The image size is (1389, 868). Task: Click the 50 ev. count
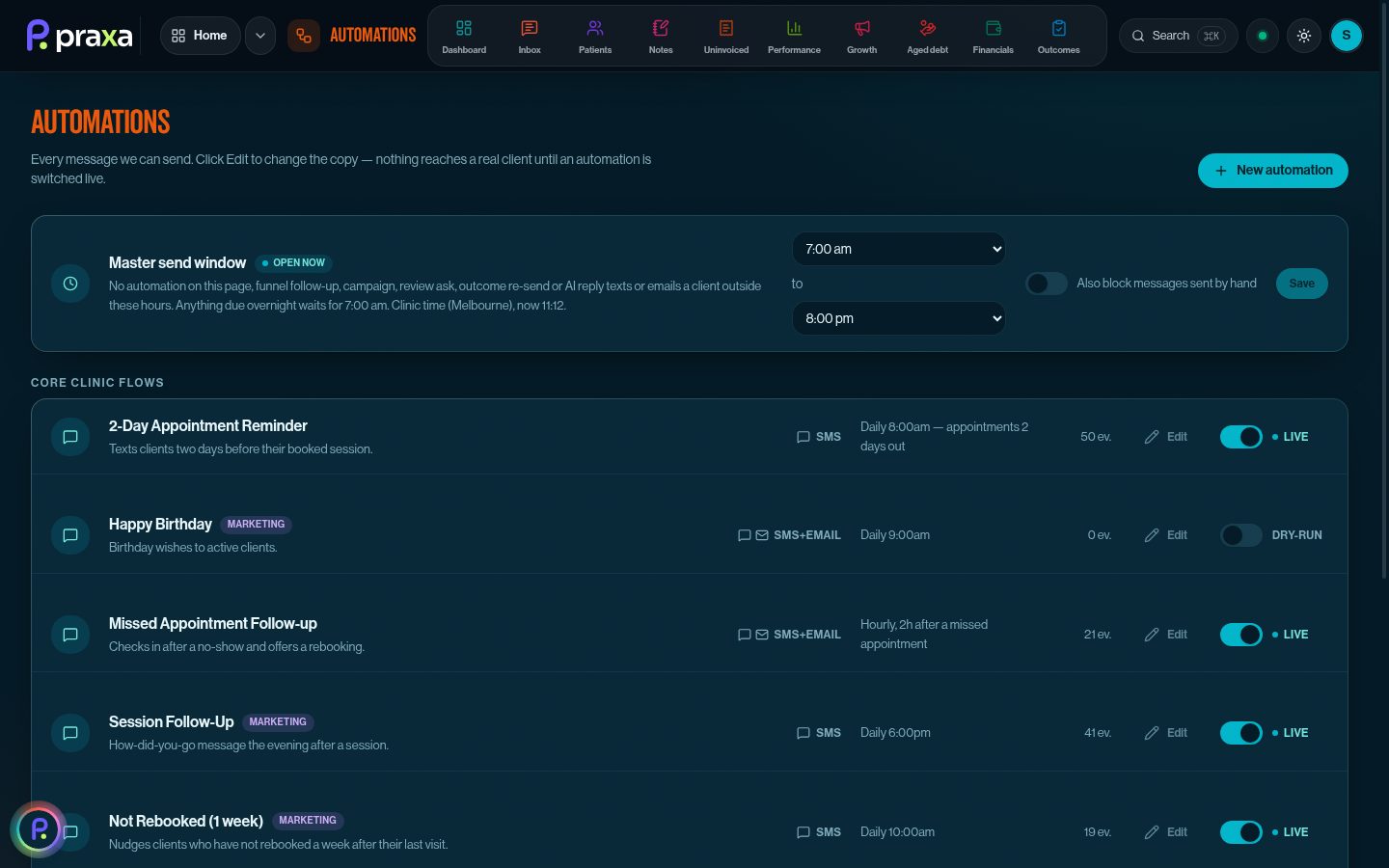[1096, 437]
